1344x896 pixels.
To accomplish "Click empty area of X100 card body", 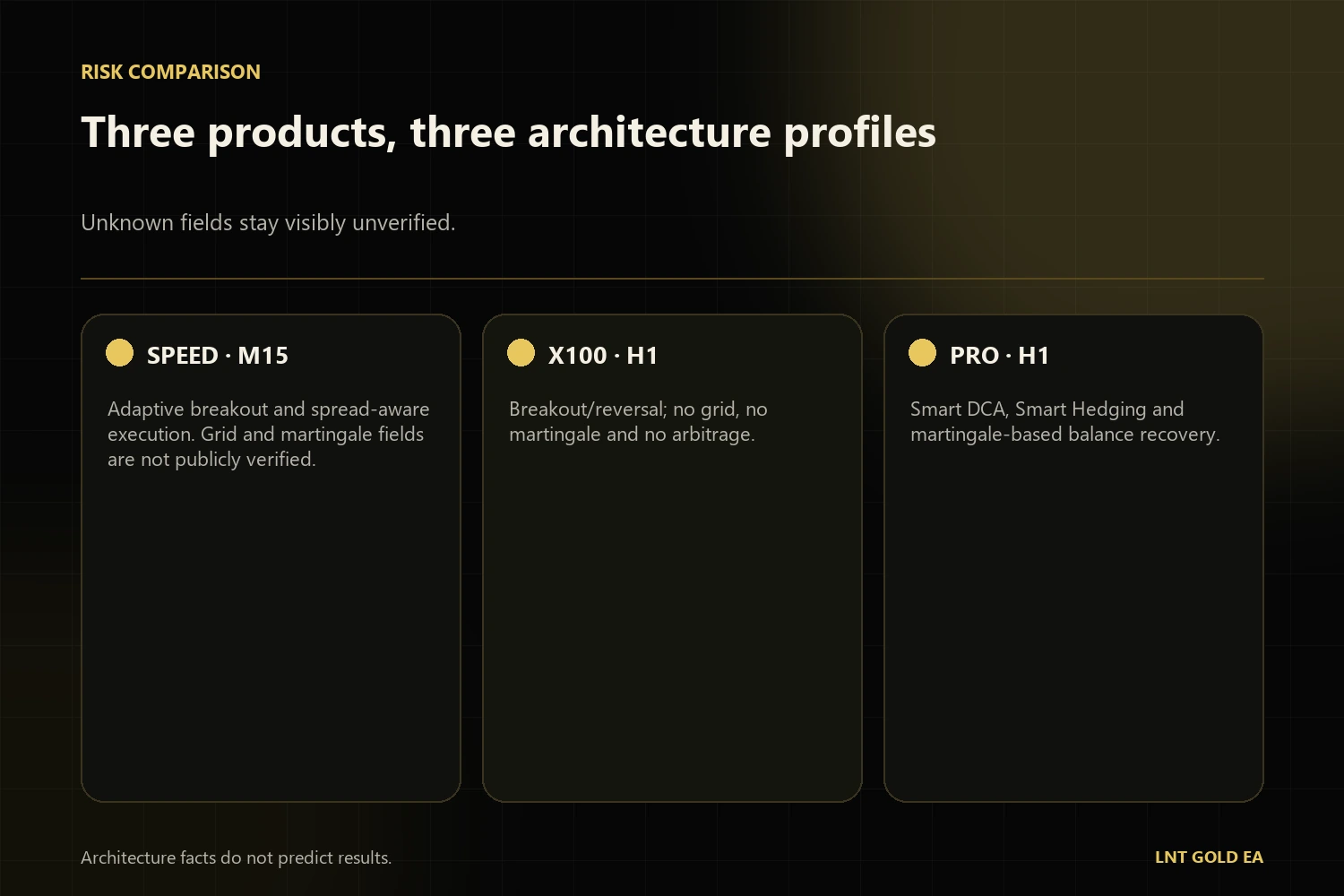I will click(672, 627).
